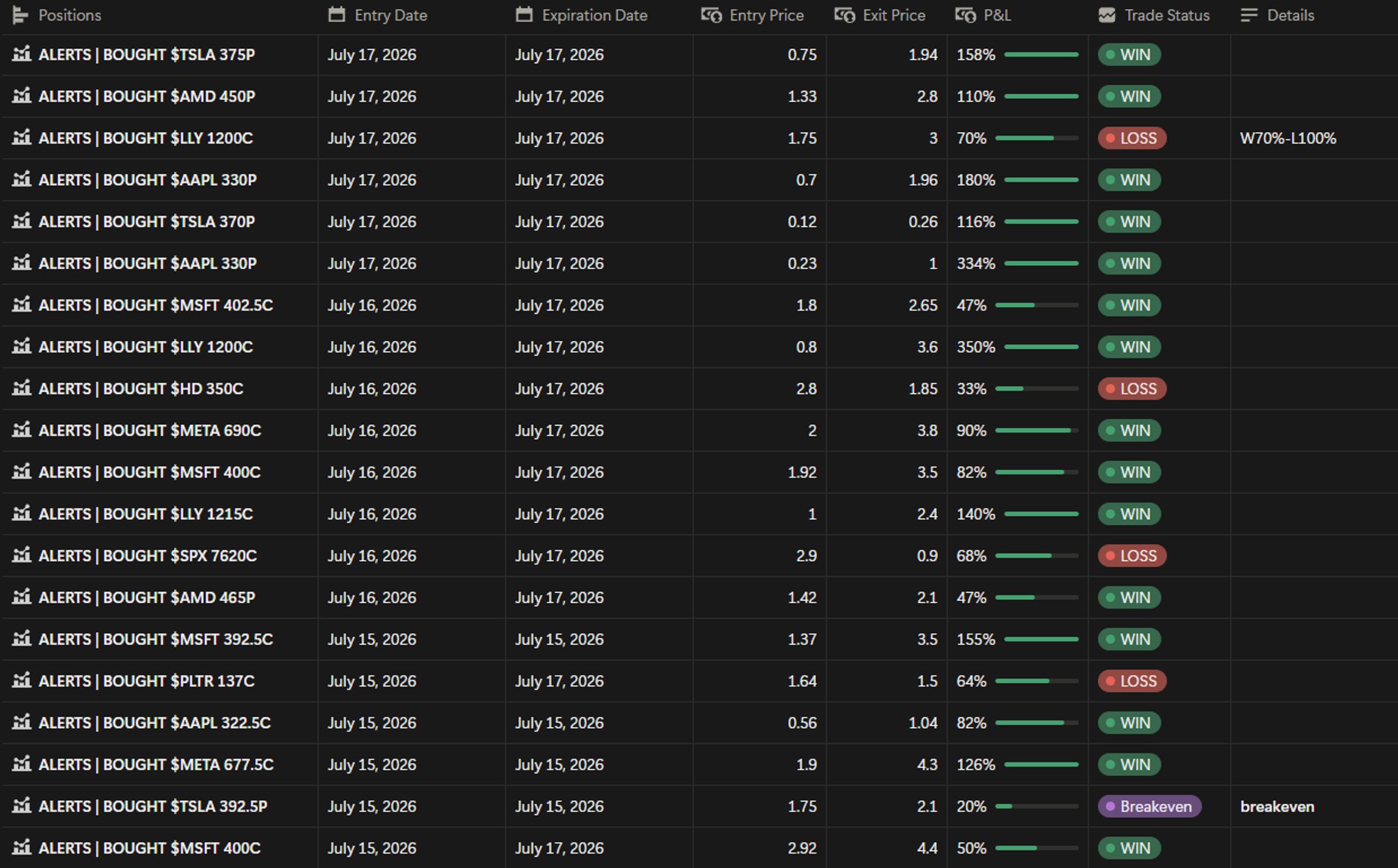Click the chart icon of the $MSFT 392.5C row
The image size is (1398, 868).
coord(22,639)
